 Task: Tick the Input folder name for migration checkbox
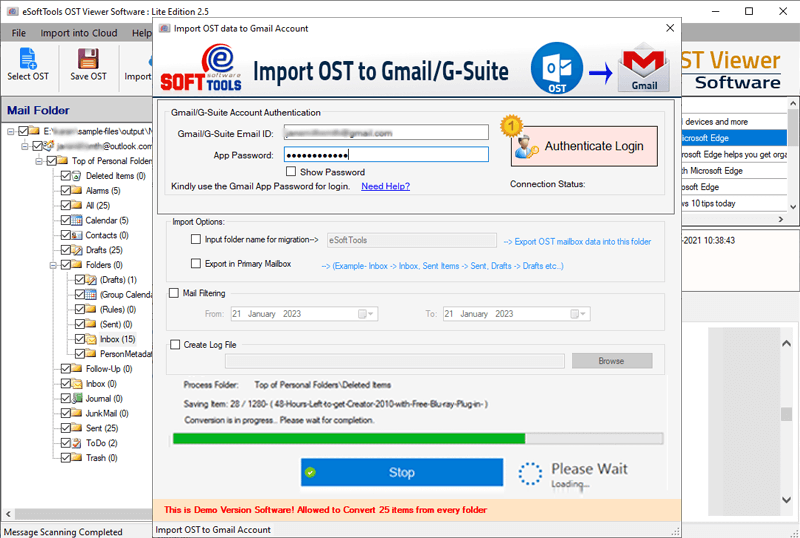[195, 239]
